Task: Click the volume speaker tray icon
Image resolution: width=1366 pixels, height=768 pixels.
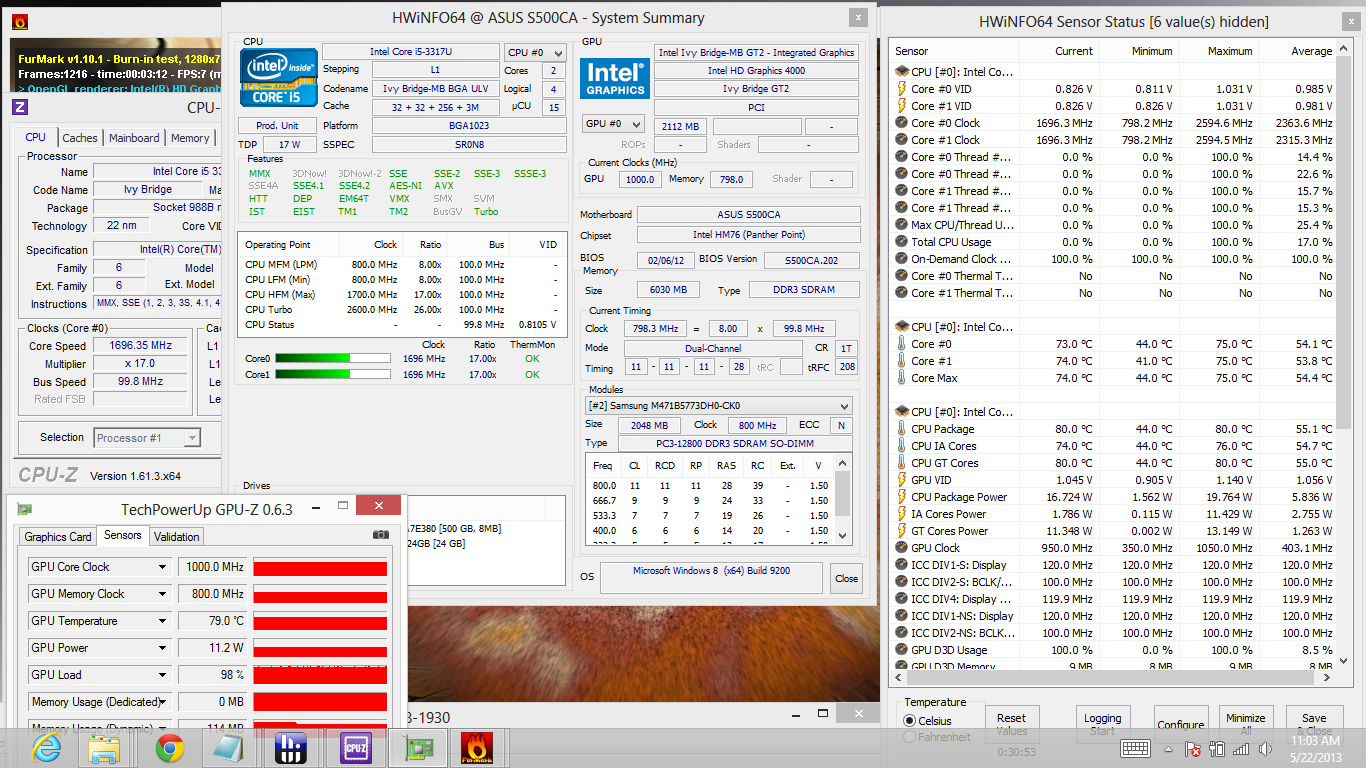Action: click(1267, 748)
